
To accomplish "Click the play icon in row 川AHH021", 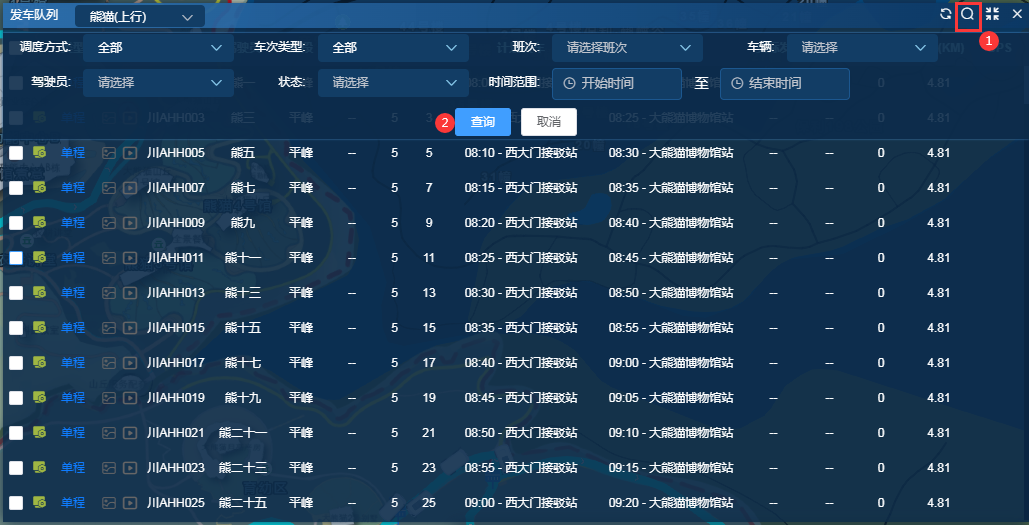I will [129, 433].
